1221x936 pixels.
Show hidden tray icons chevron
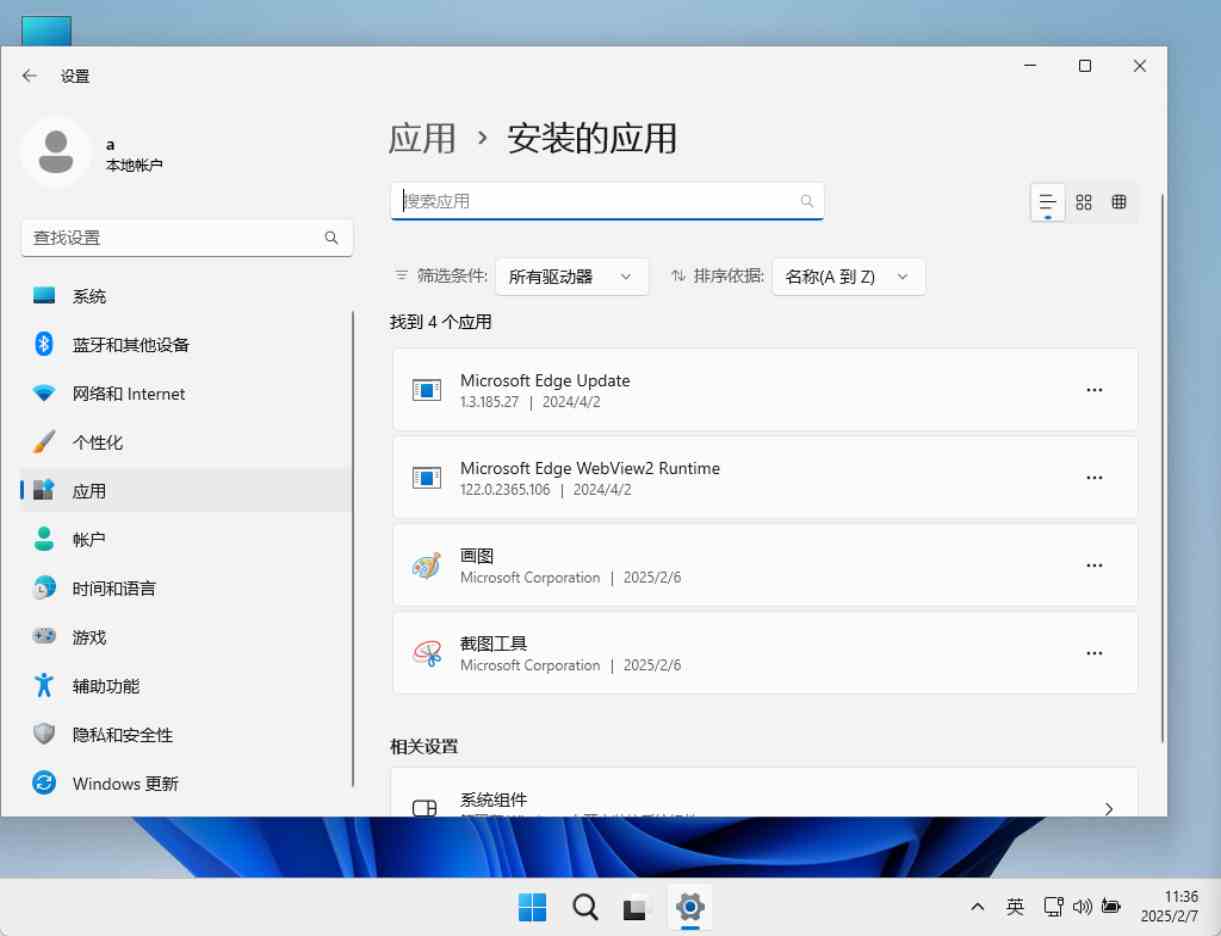pyautogui.click(x=978, y=907)
